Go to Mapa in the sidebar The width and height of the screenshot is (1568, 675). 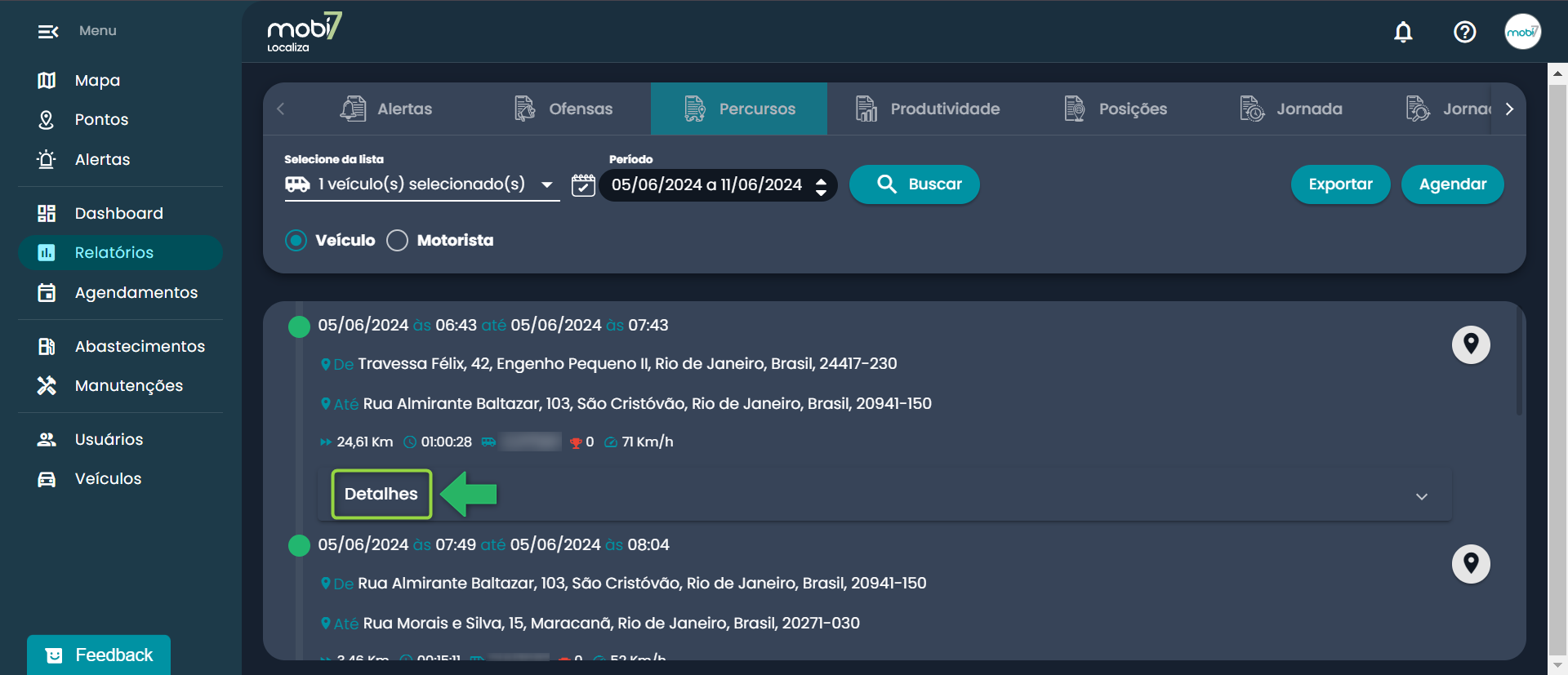97,80
